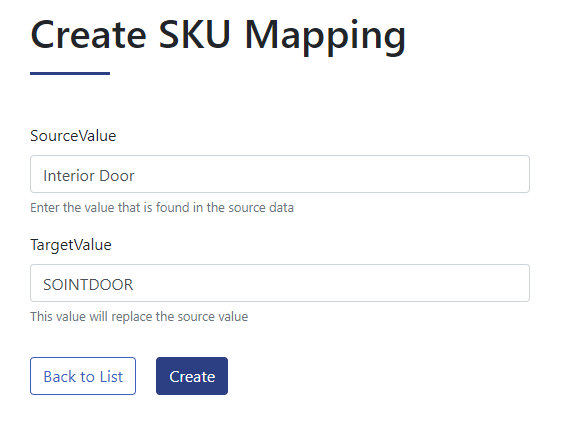Click the word 'Mapping' in the title
Image resolution: width=569 pixels, height=434 pixels.
point(325,37)
